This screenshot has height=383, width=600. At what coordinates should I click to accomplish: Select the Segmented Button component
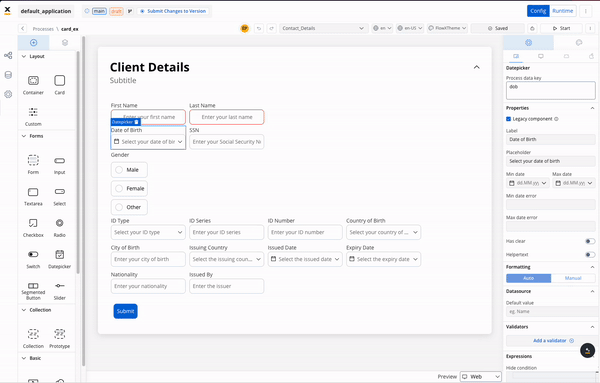point(33,290)
